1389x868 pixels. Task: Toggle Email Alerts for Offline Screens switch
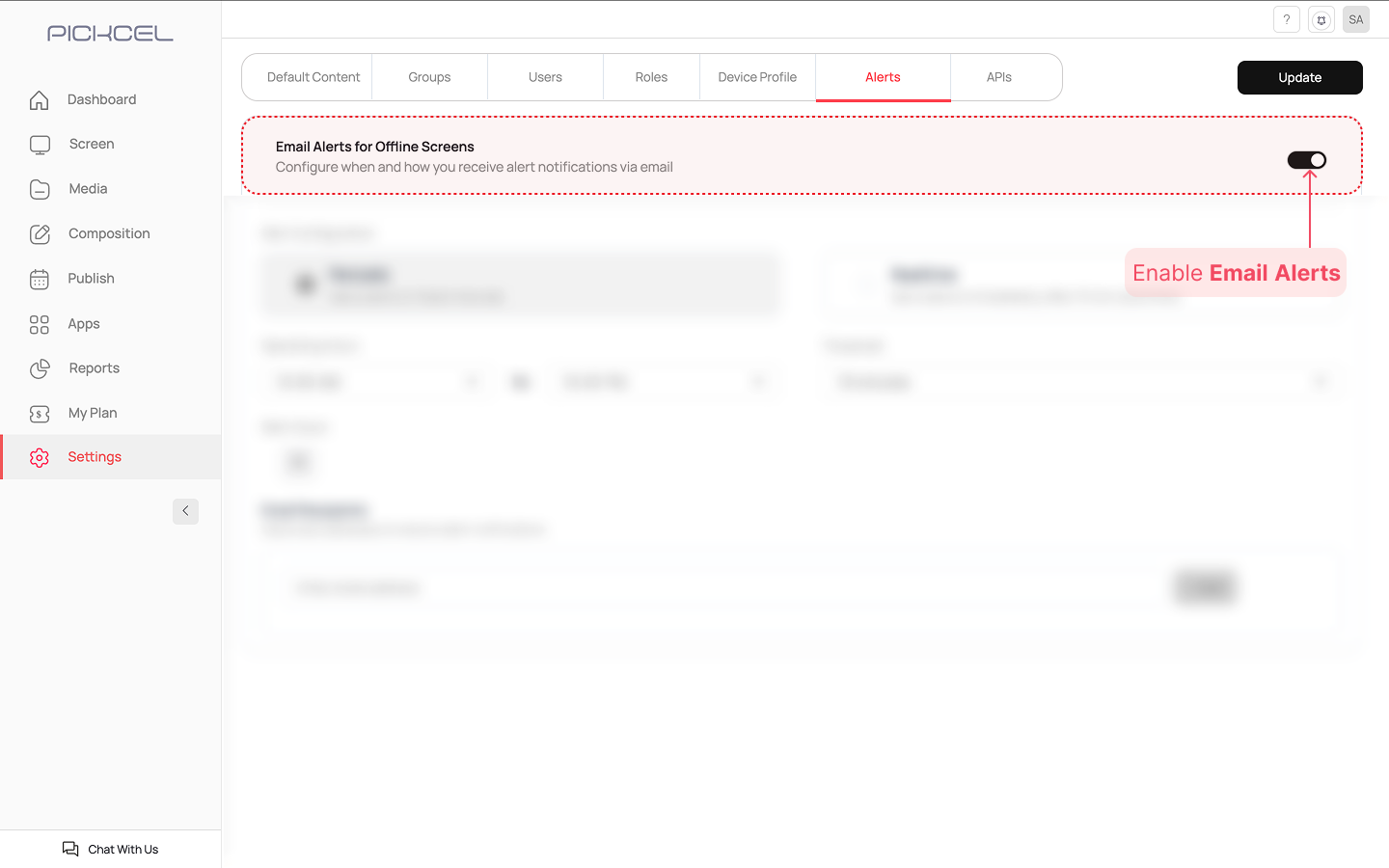(1306, 160)
